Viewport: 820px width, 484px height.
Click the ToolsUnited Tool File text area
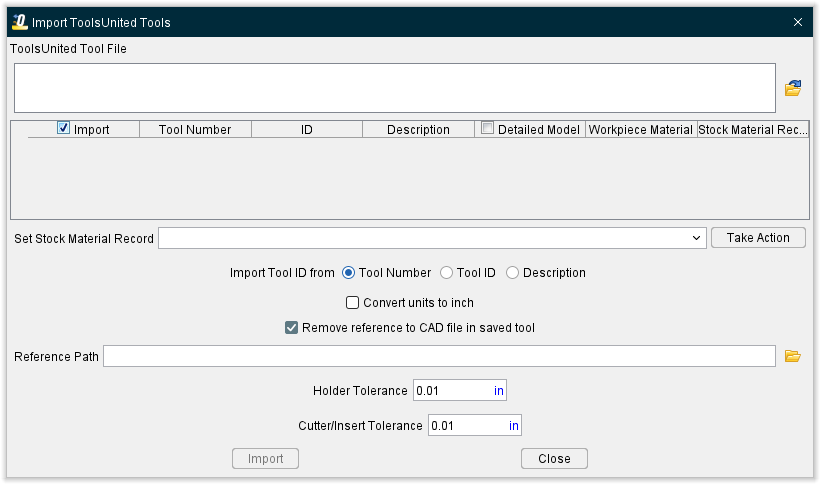click(x=395, y=88)
